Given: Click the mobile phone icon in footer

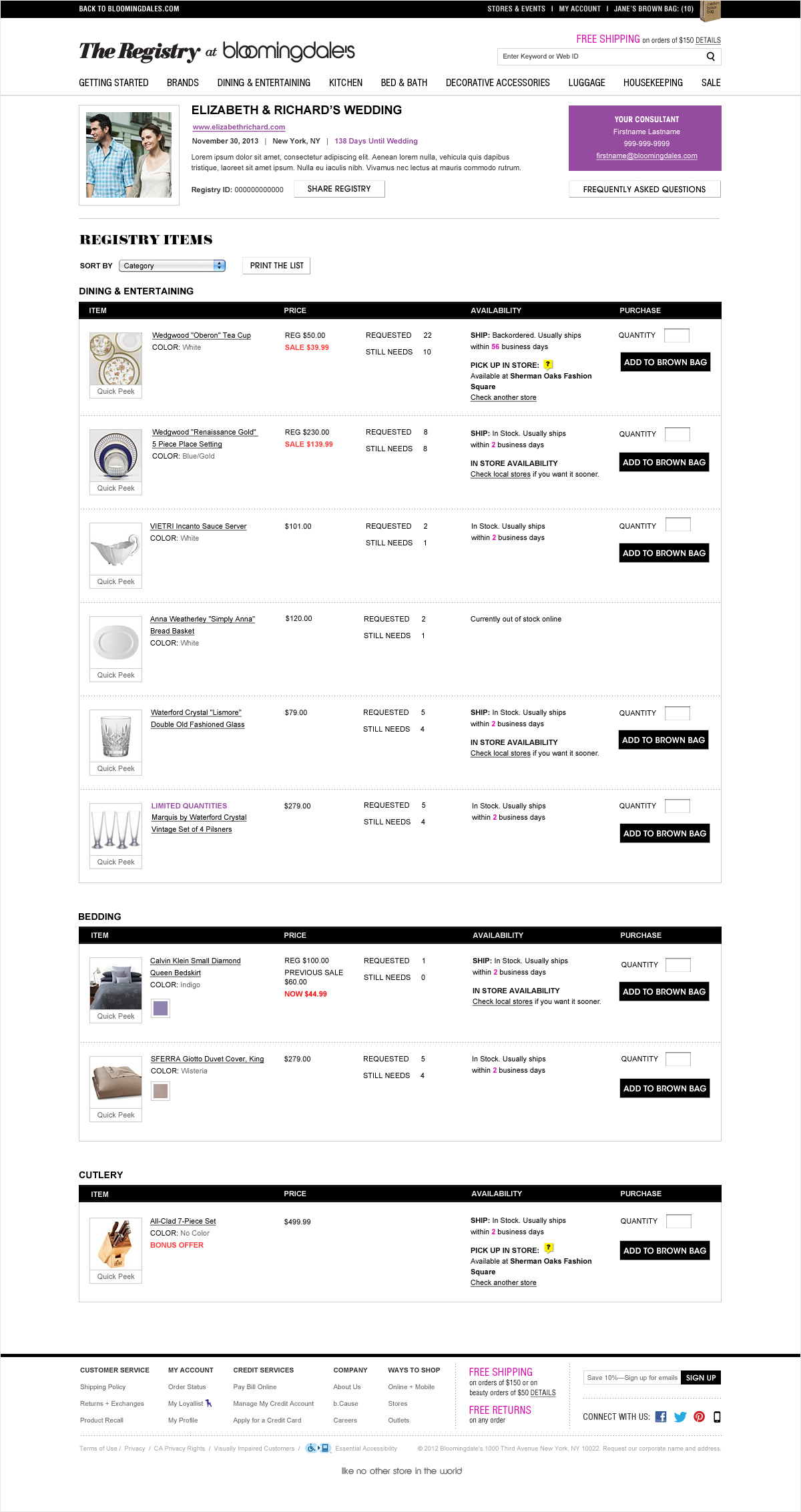Looking at the screenshot, I should pyautogui.click(x=717, y=1417).
